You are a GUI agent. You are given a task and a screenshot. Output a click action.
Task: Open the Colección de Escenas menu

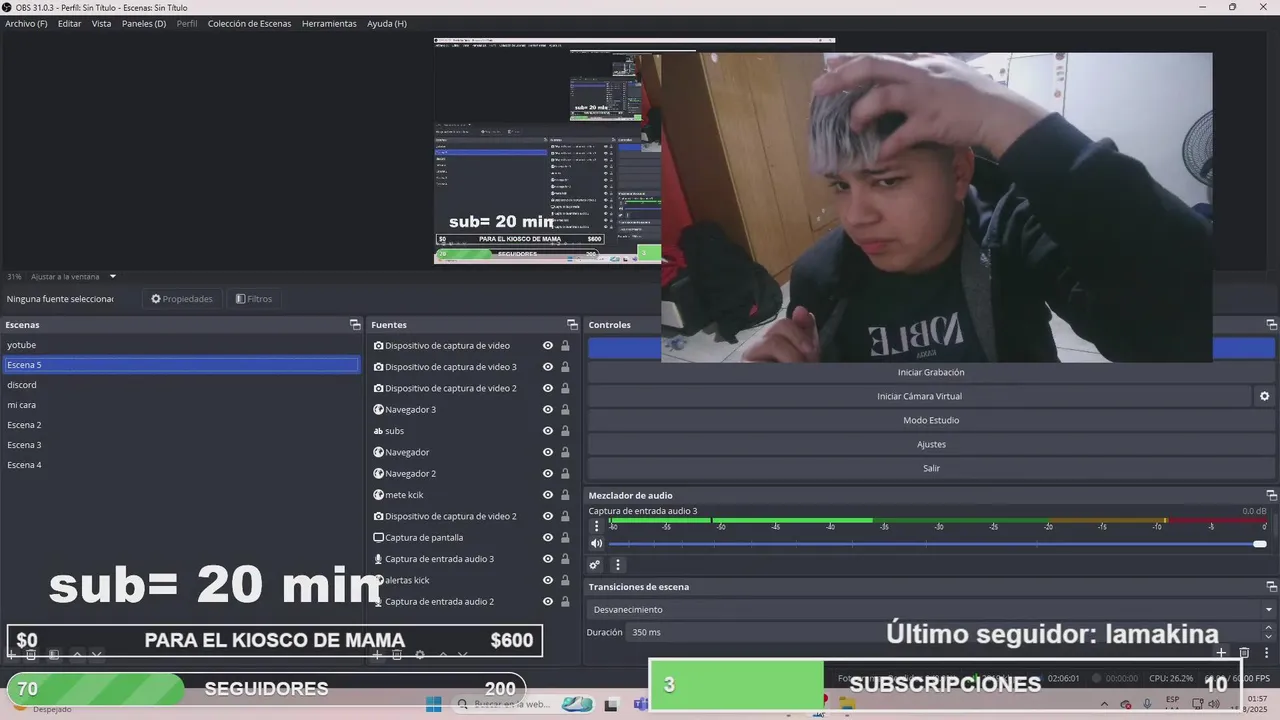tap(250, 23)
